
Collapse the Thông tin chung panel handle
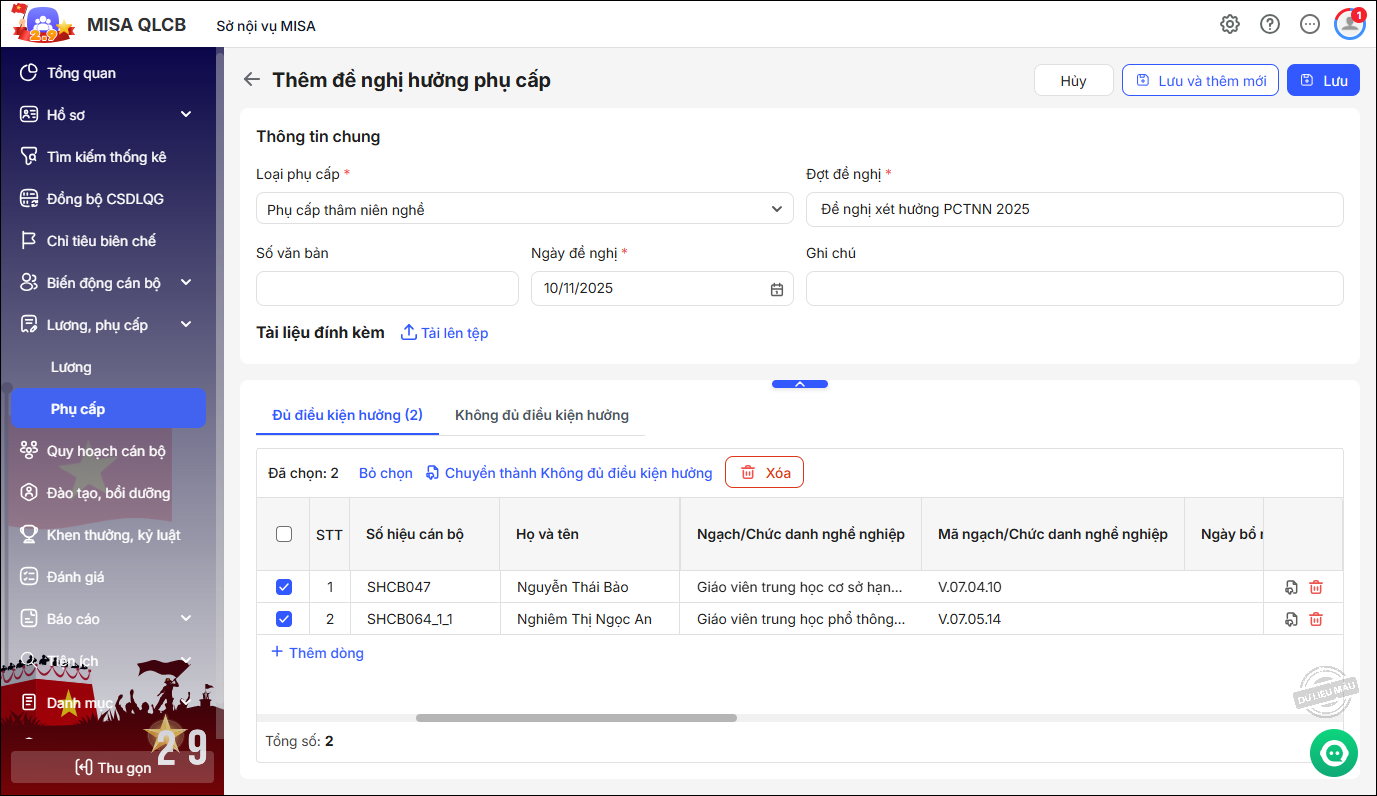pyautogui.click(x=799, y=384)
